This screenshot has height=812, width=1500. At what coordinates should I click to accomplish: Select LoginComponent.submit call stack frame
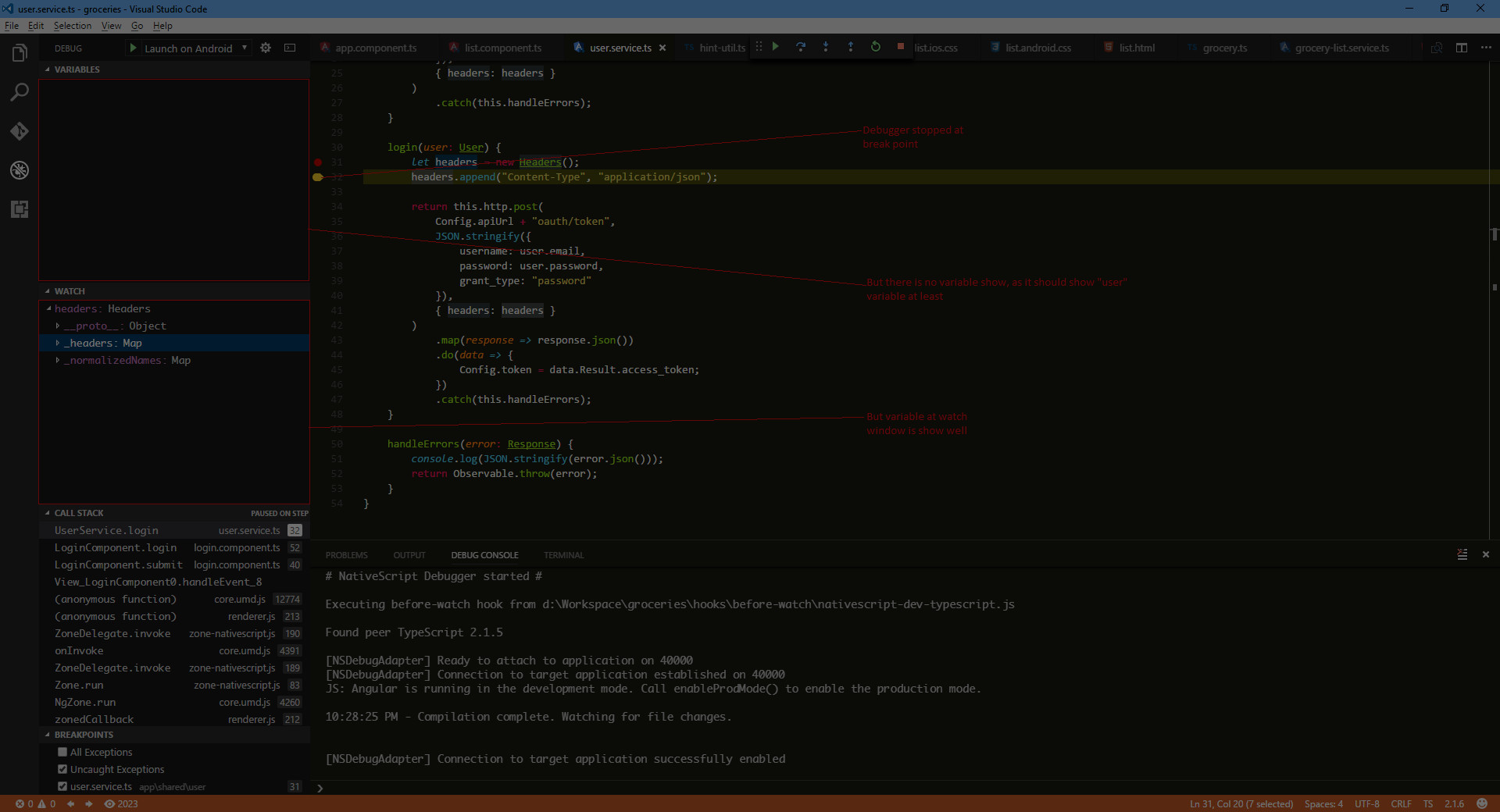tap(119, 564)
